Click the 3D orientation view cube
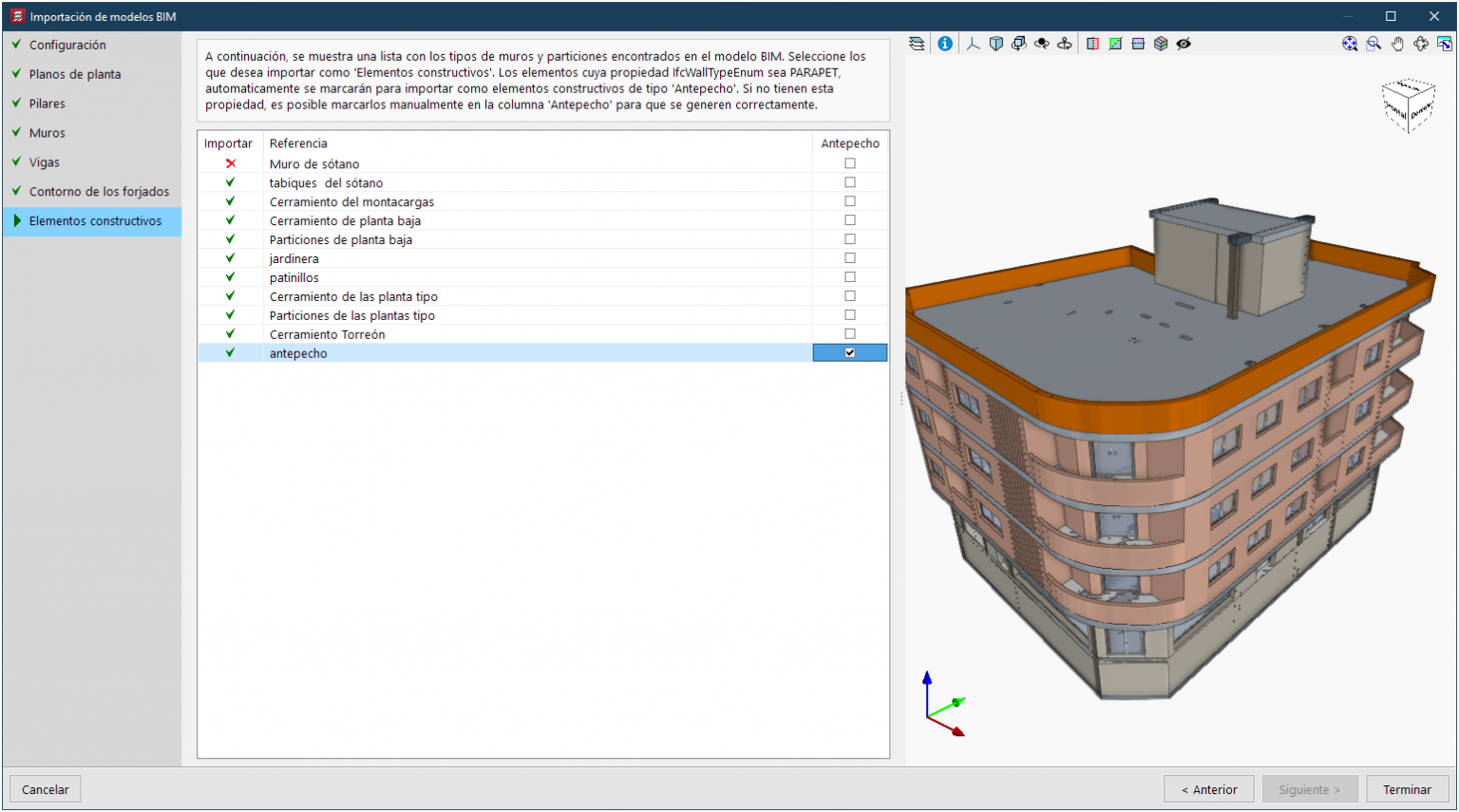The image size is (1459, 812). point(1408,105)
